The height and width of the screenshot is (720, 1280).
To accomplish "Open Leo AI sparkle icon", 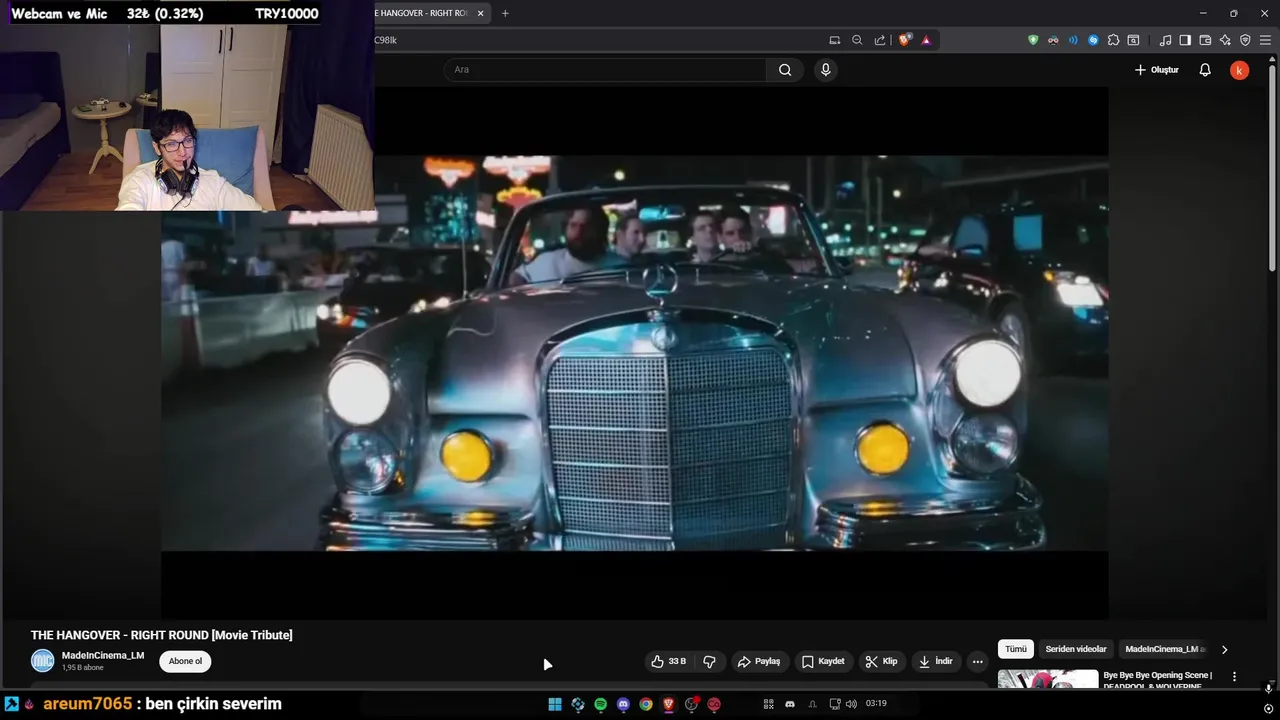I will point(1225,40).
